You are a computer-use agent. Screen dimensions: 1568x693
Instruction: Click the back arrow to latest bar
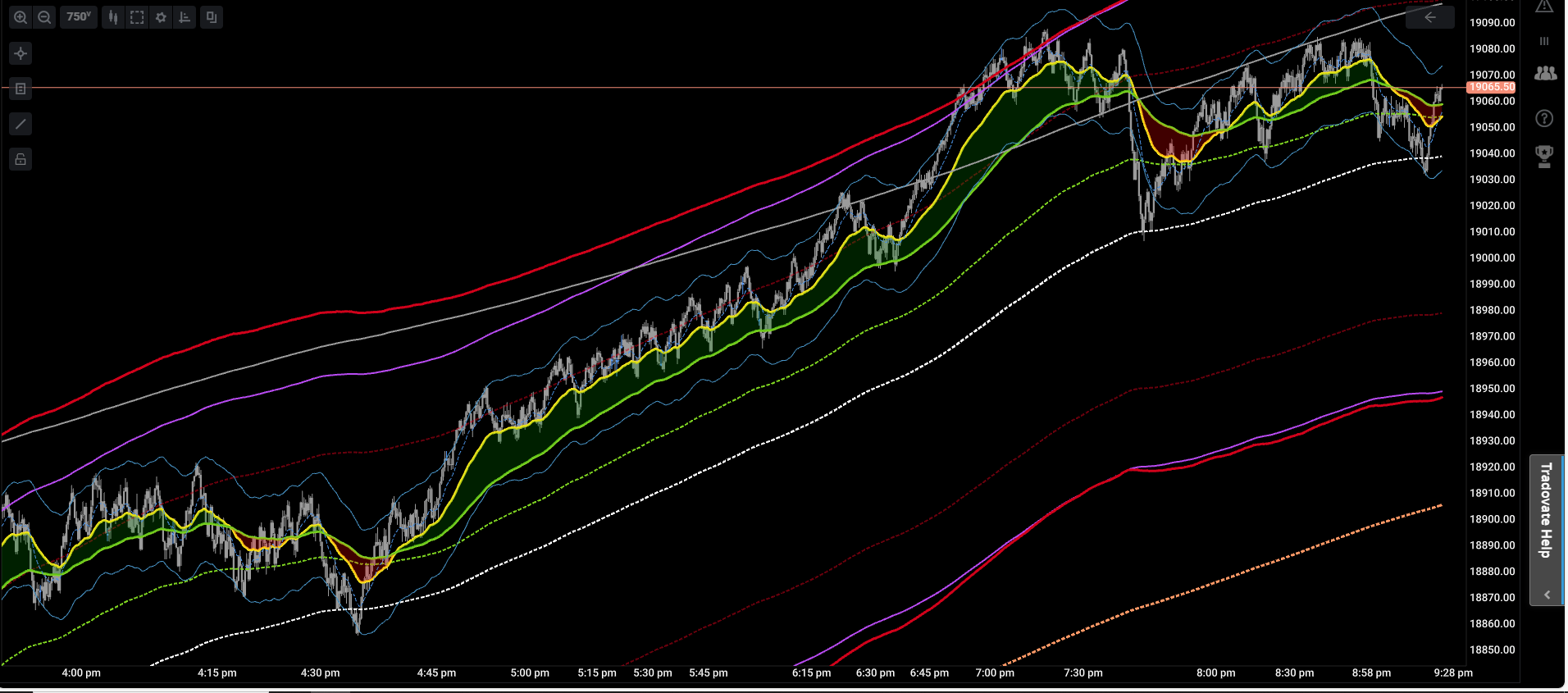click(x=1429, y=17)
